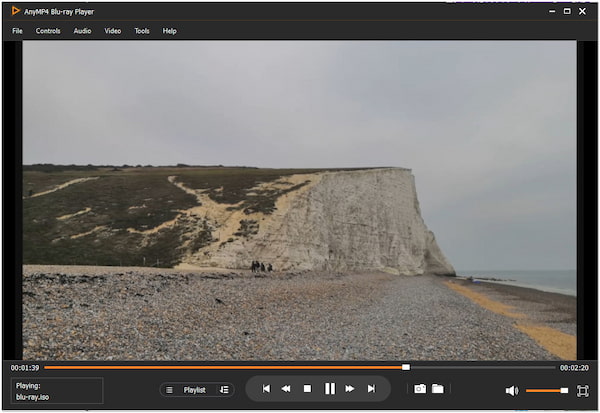The width and height of the screenshot is (600, 413).
Task: Pause the video playback
Action: click(329, 389)
